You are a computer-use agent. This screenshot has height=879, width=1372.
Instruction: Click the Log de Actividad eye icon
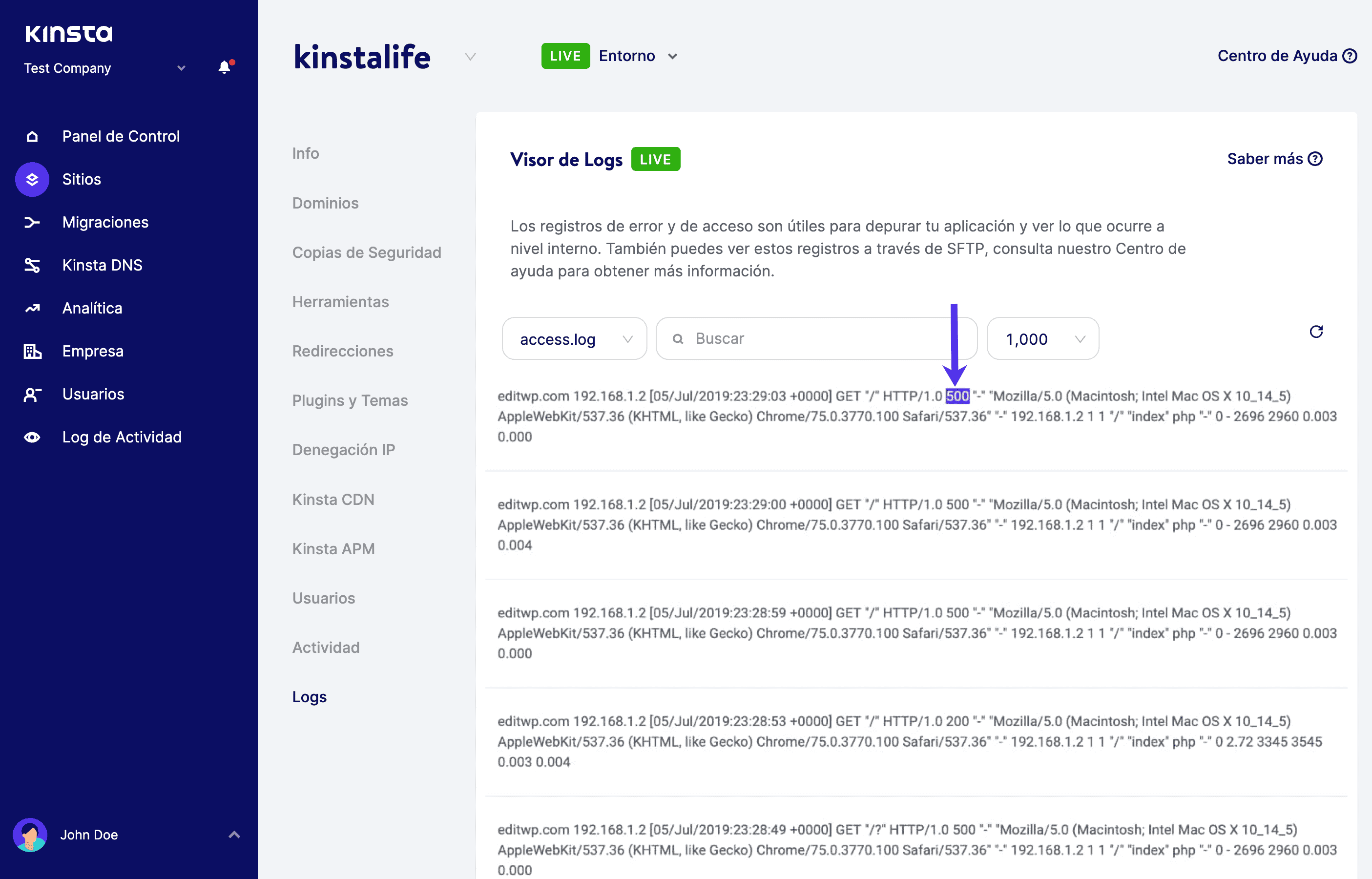point(32,437)
